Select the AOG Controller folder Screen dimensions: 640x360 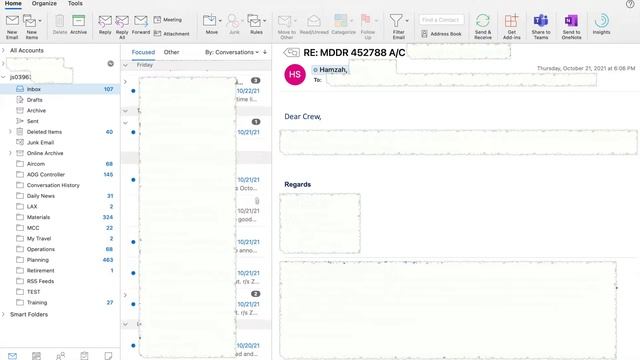point(60,174)
